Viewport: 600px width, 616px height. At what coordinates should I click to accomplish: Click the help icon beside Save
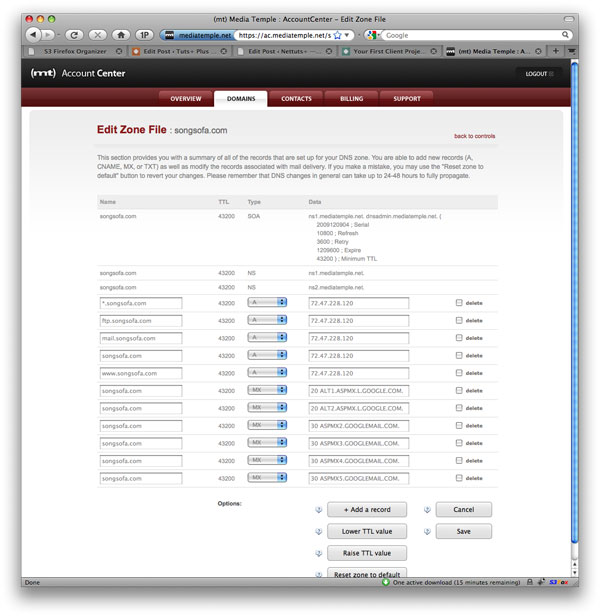(x=427, y=532)
